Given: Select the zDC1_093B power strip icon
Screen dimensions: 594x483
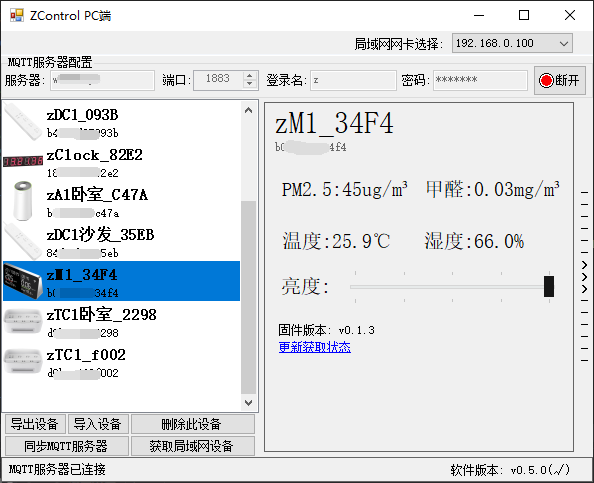Looking at the screenshot, I should 23,122.
